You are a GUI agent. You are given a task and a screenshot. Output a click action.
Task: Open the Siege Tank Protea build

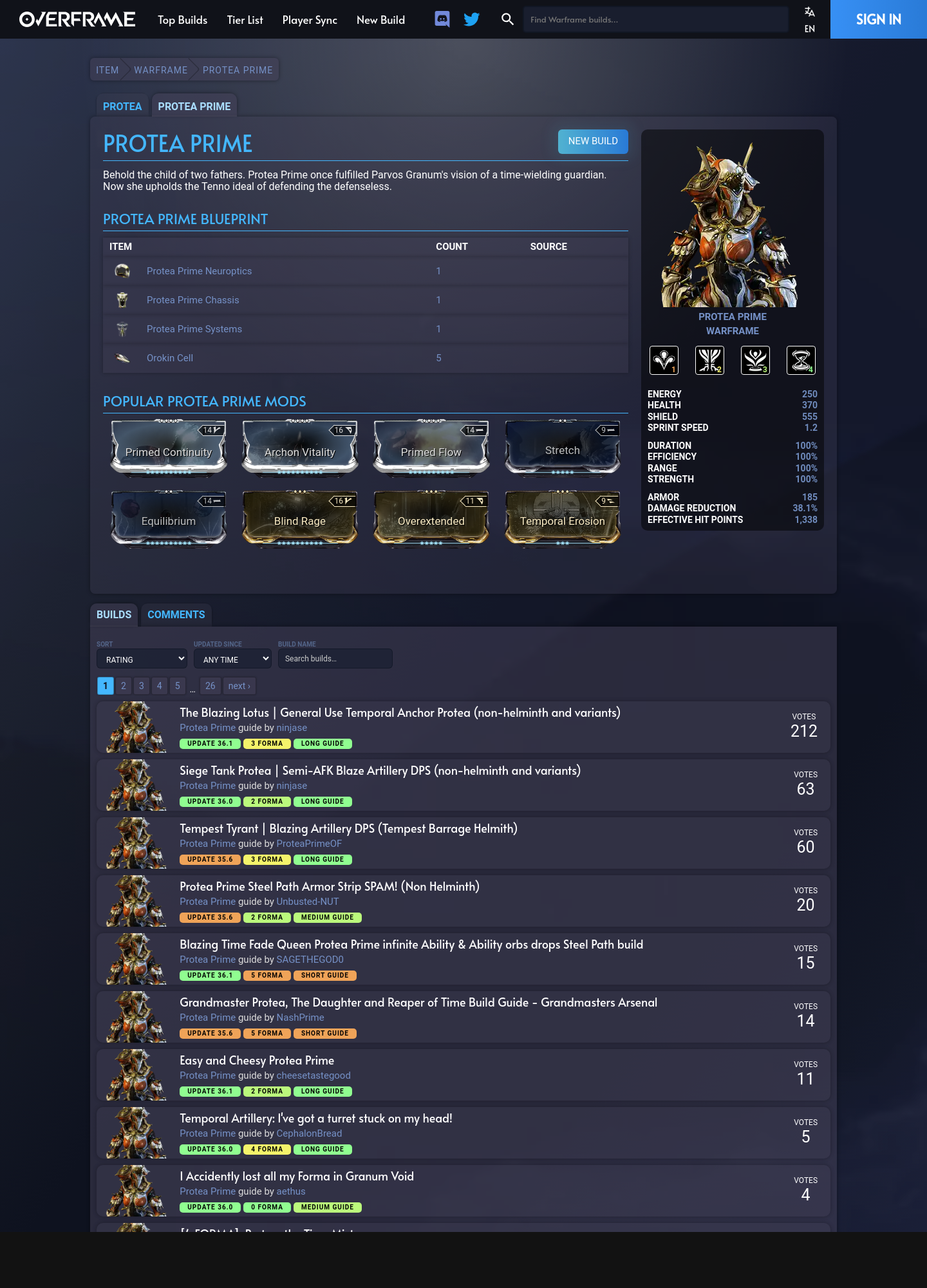380,771
